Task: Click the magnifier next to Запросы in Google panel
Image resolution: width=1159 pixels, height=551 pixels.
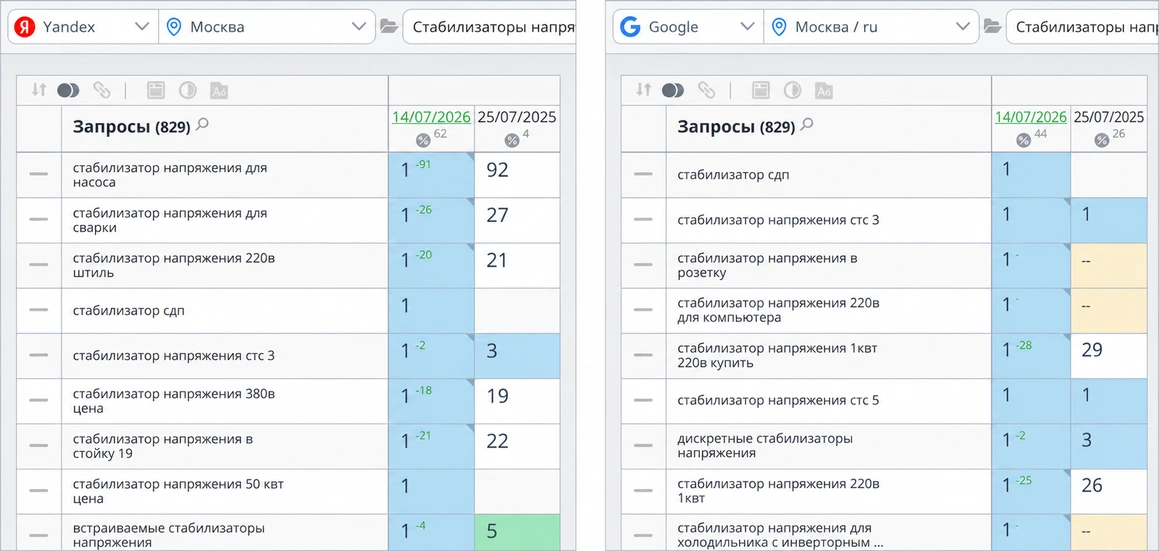Action: coord(807,124)
